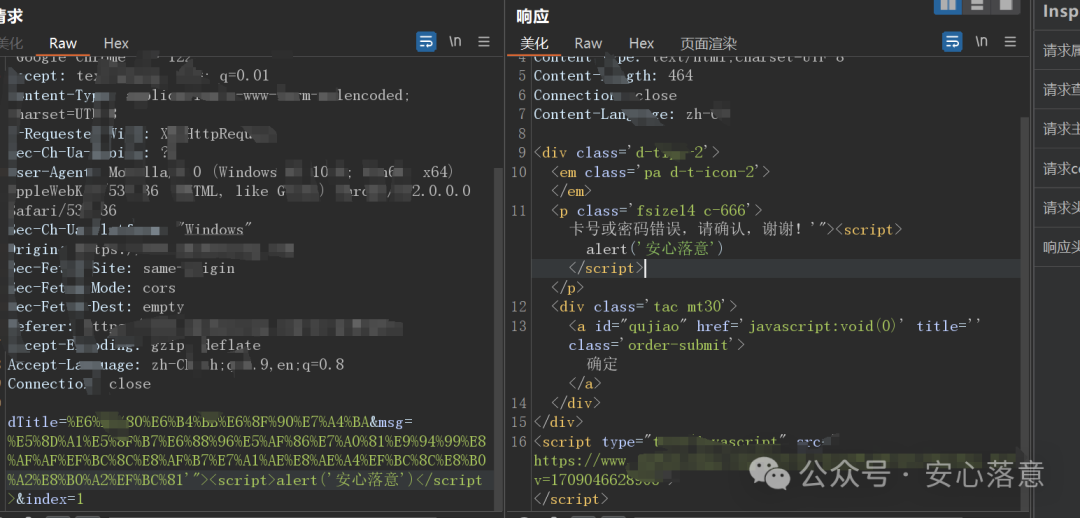Switch response view to Raw tab
Screen dimensions: 1080x518
pos(588,43)
